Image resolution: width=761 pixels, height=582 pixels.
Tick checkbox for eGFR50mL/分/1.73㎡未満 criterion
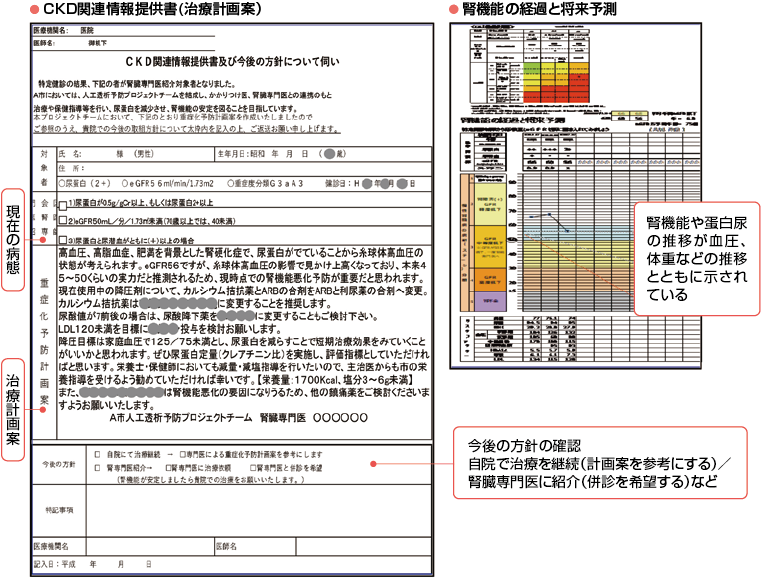point(63,220)
